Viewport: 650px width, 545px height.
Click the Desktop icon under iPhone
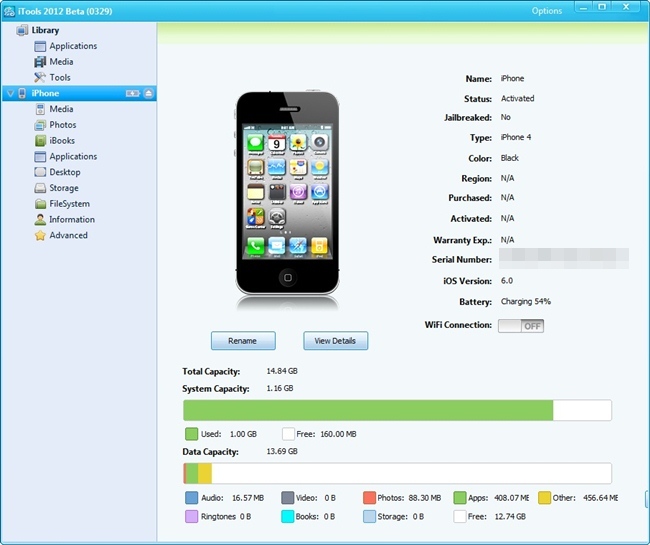point(40,172)
